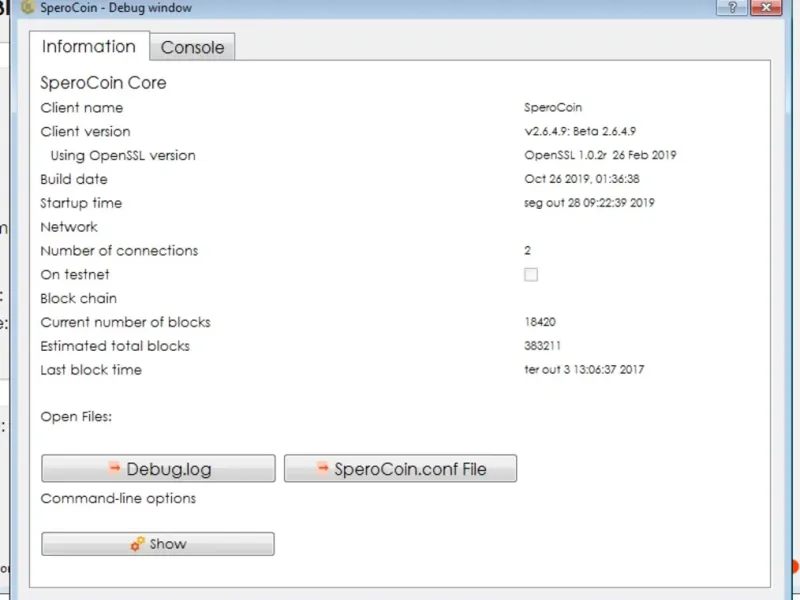Select OpenSSL 1.0.2r 26 Feb 2019 value
Viewport: 800px width, 600px height.
point(600,155)
